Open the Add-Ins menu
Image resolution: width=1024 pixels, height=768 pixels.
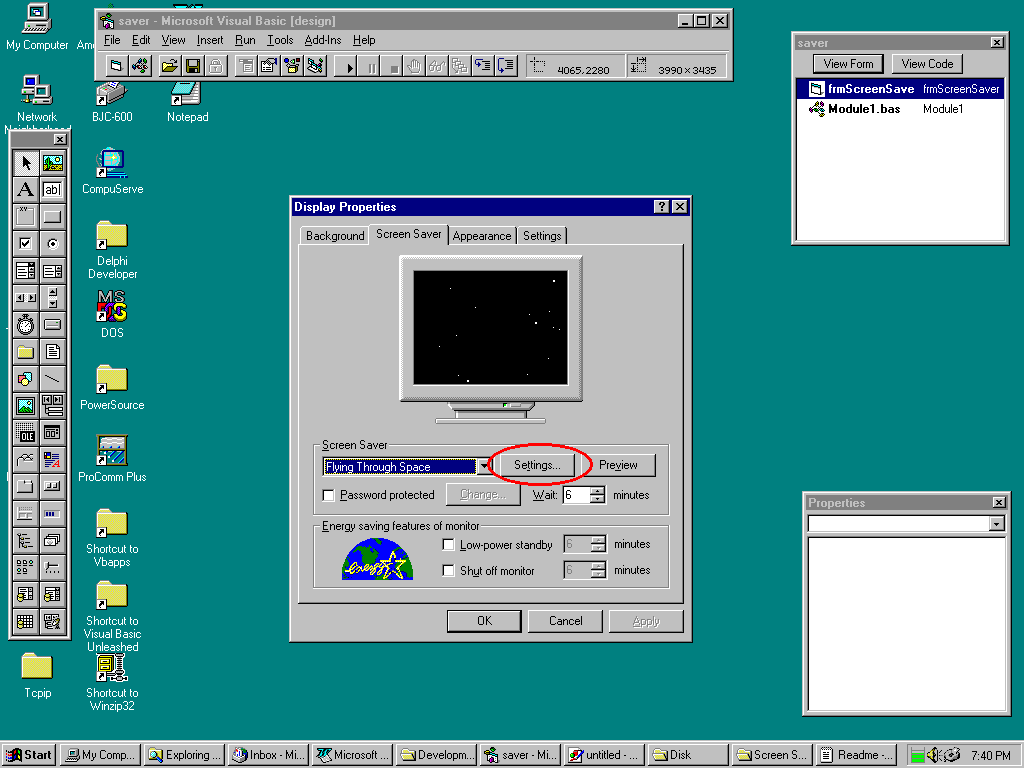[x=322, y=40]
